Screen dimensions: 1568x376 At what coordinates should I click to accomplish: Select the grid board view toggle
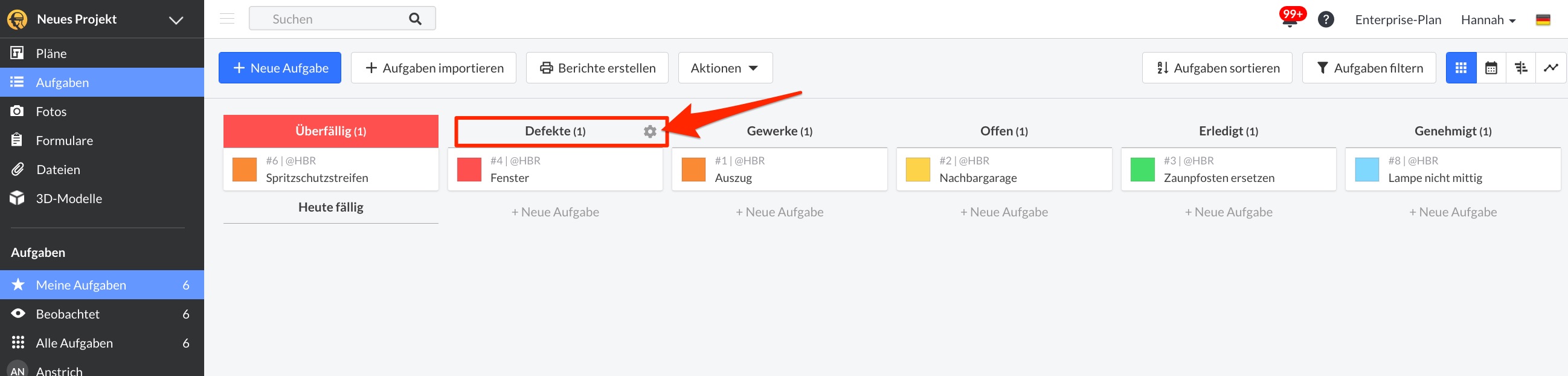(1461, 68)
